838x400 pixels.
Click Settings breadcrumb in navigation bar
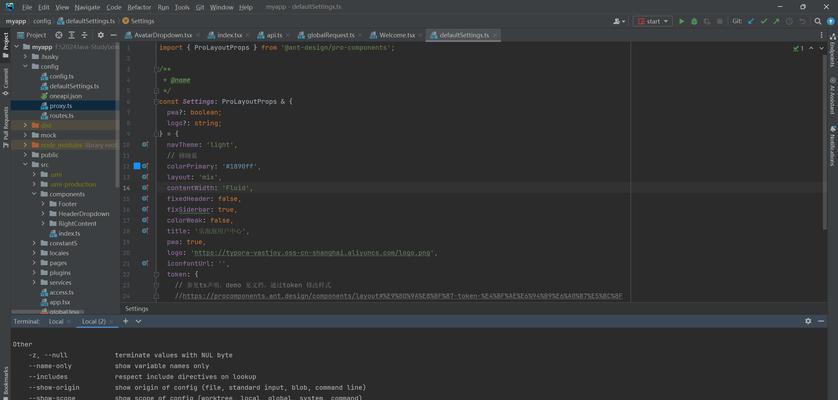[138, 21]
